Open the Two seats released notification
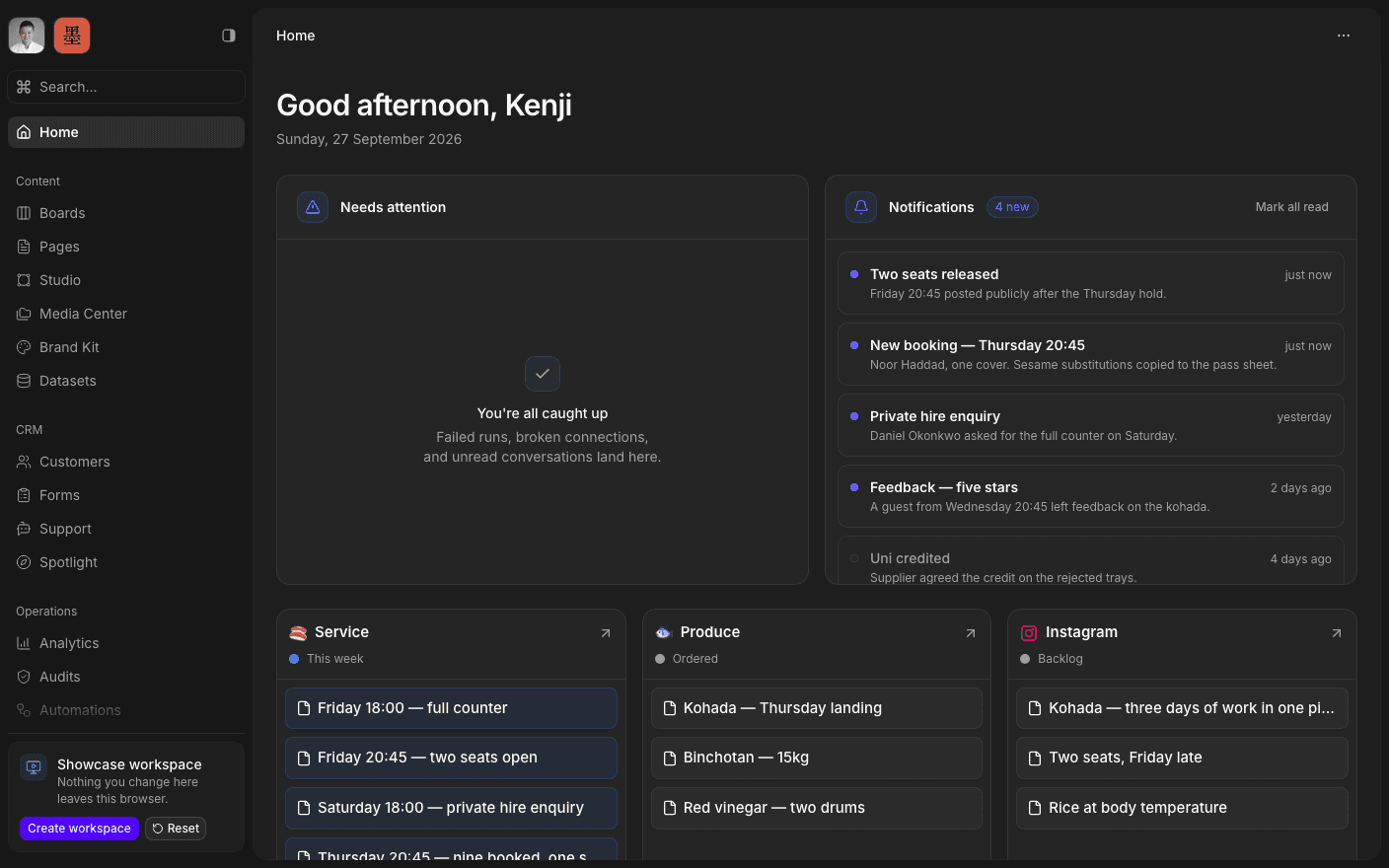 [1091, 283]
